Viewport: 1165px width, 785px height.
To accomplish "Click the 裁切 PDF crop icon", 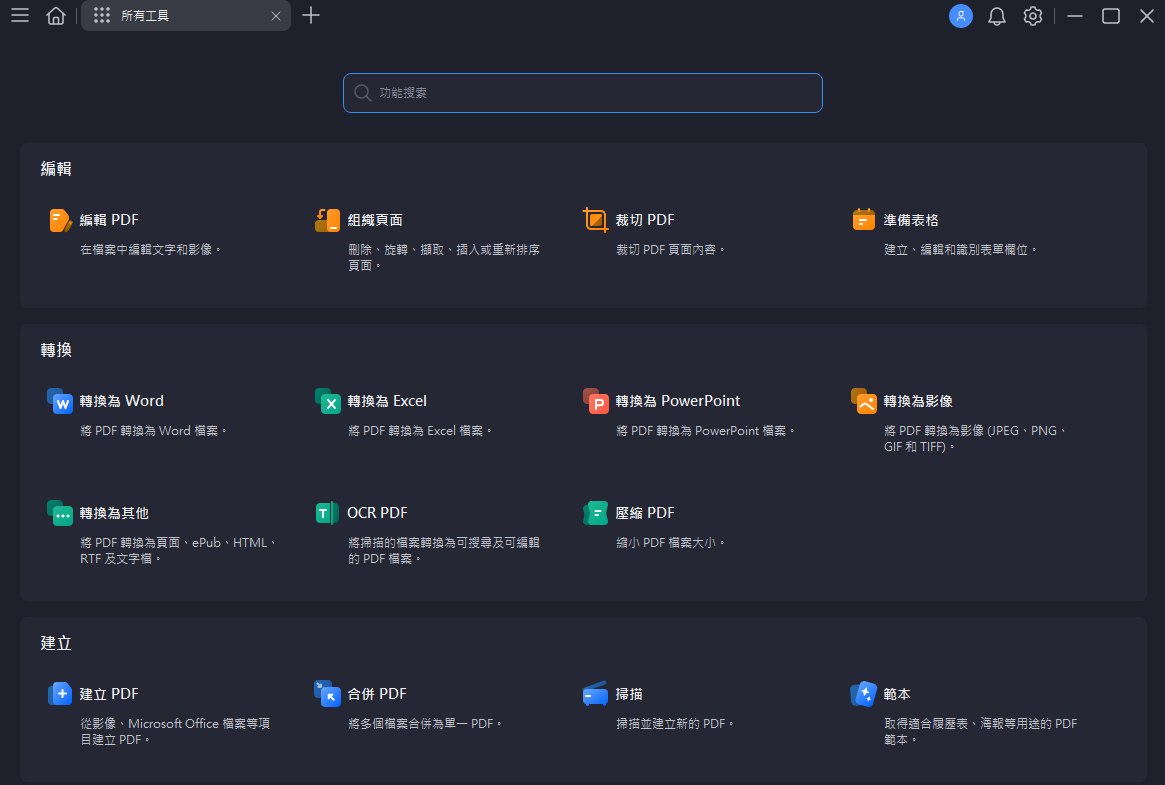I will click(x=595, y=220).
